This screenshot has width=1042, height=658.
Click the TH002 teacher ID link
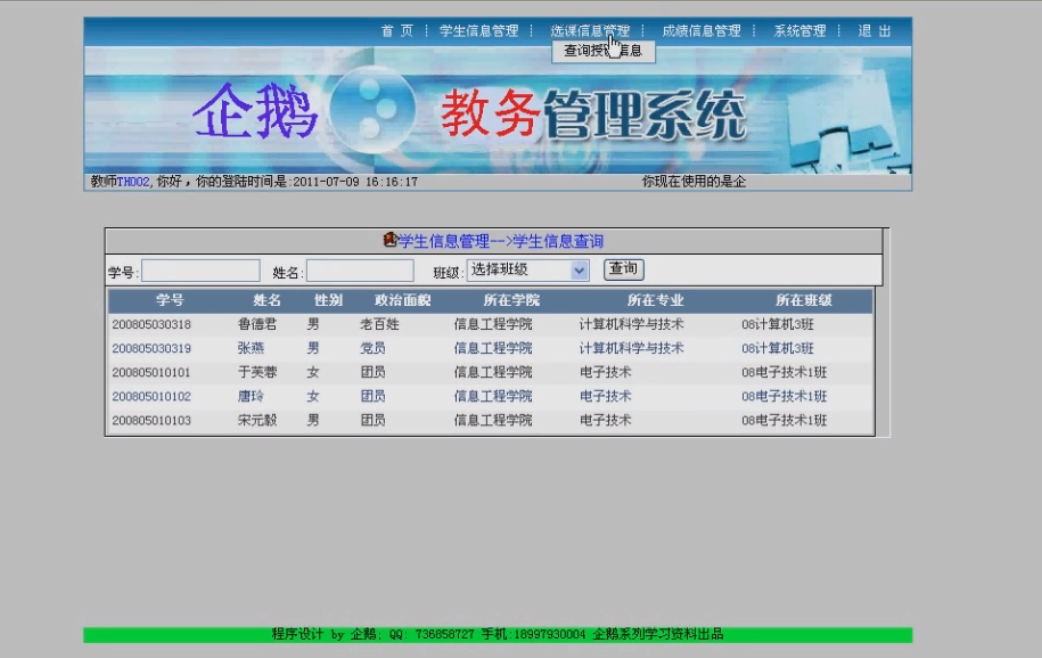[x=133, y=181]
